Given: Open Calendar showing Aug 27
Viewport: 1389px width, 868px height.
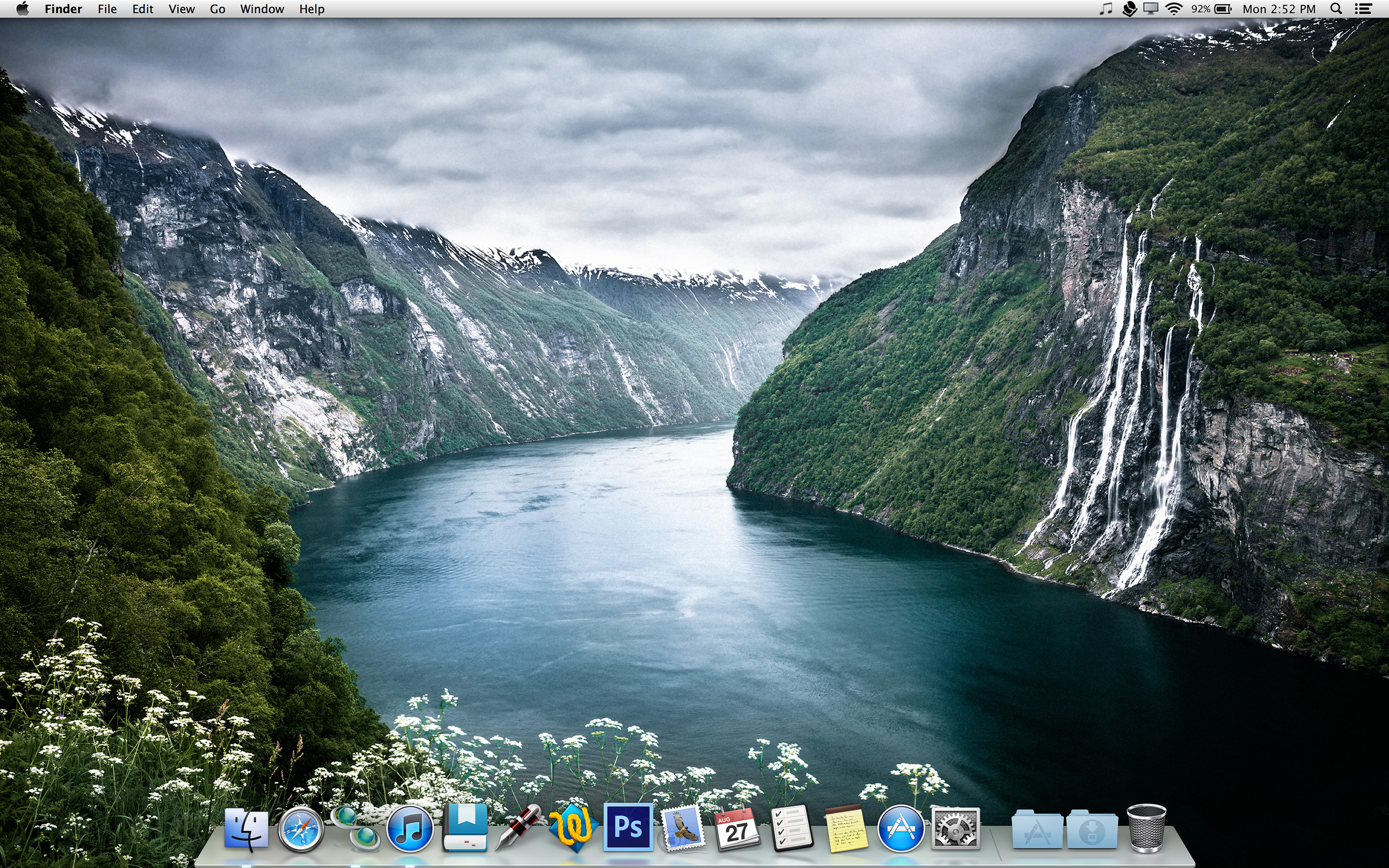Looking at the screenshot, I should point(737,829).
